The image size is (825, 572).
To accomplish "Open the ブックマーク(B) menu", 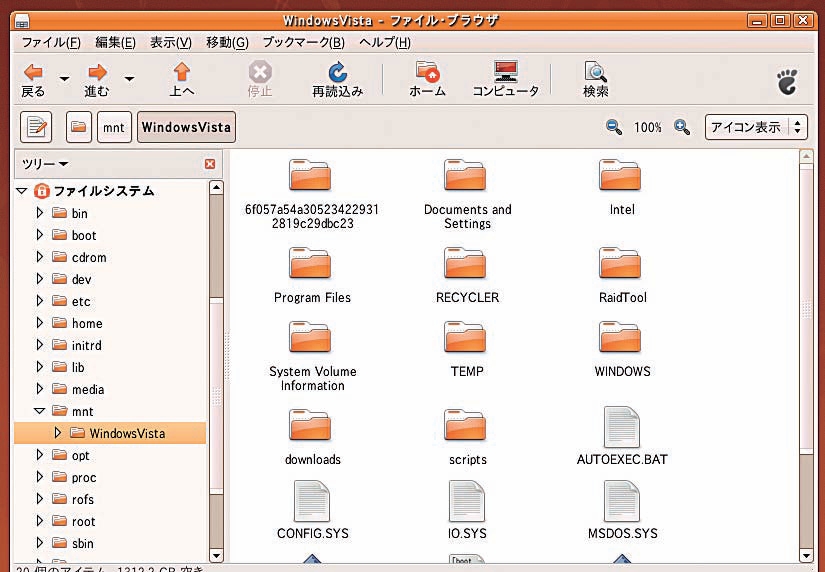I will (304, 43).
